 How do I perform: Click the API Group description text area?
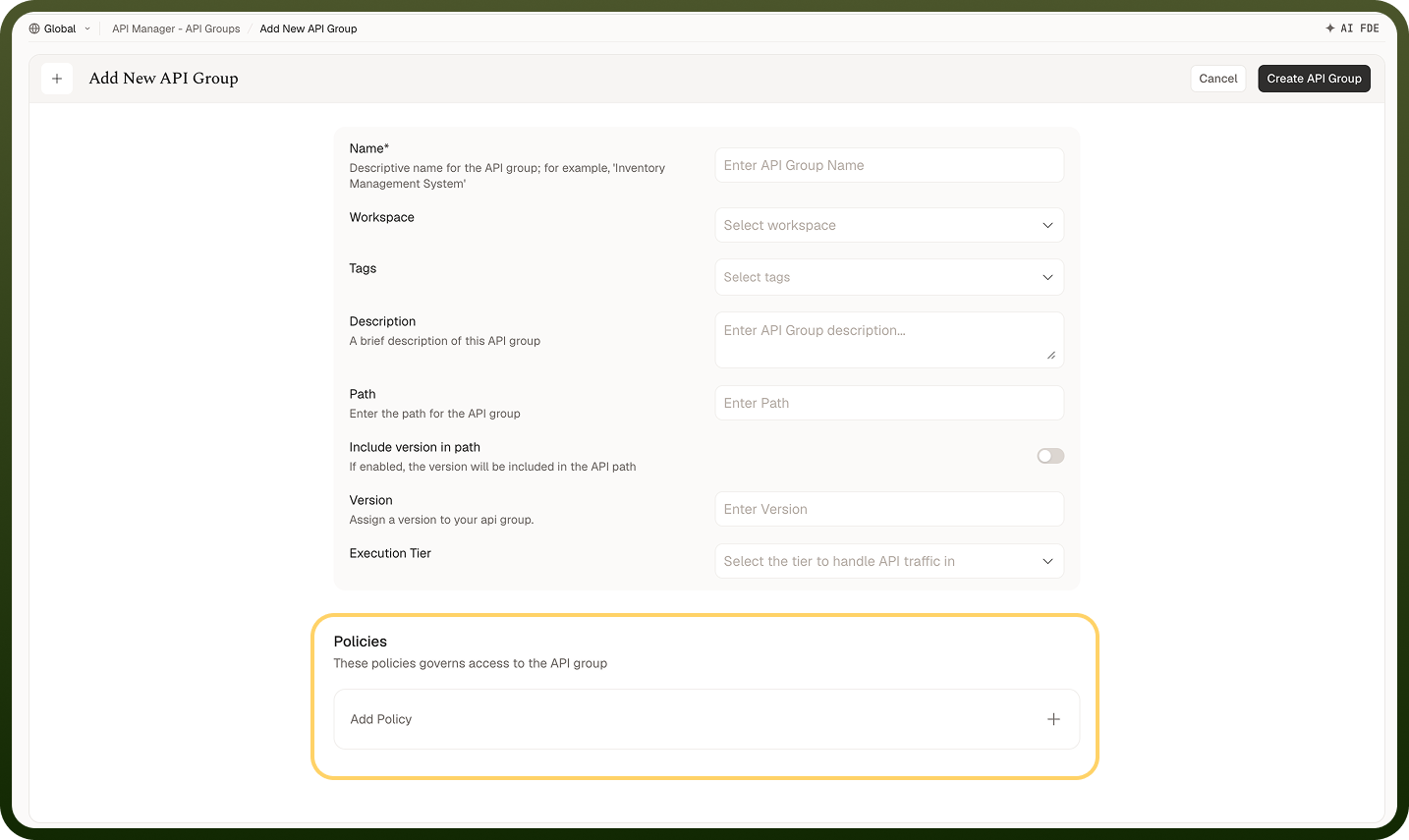[x=889, y=340]
